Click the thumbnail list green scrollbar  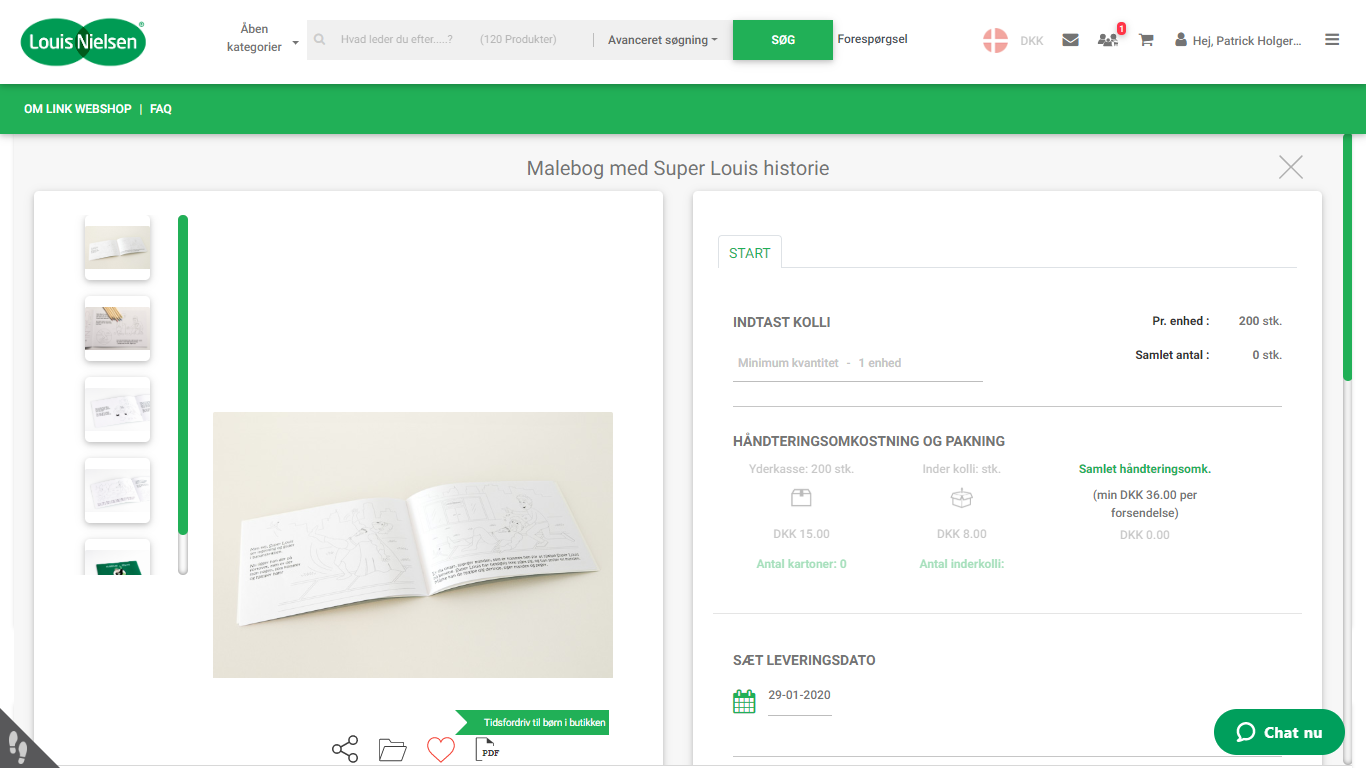click(183, 375)
